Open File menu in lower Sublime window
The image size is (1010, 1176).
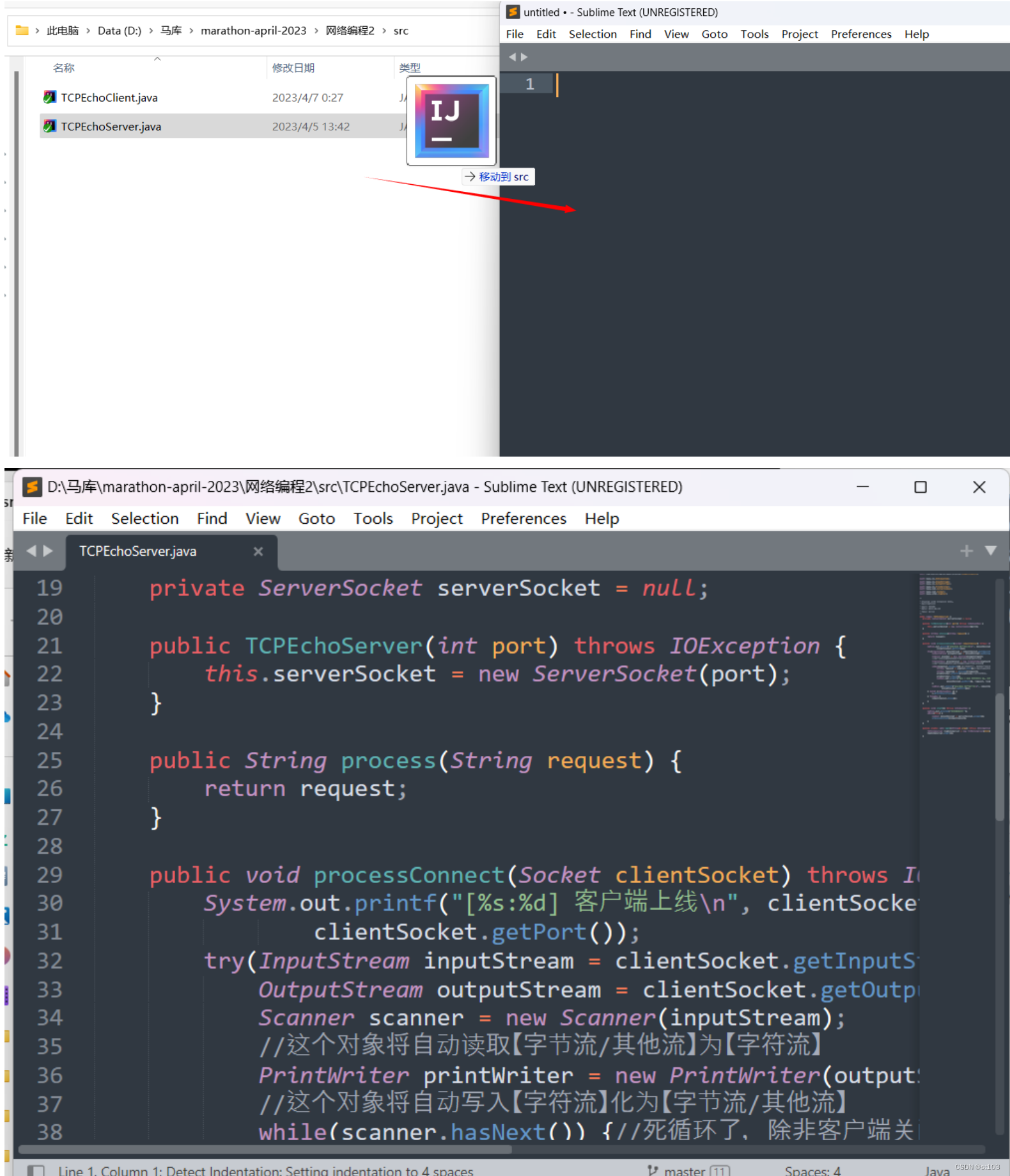pyautogui.click(x=35, y=519)
